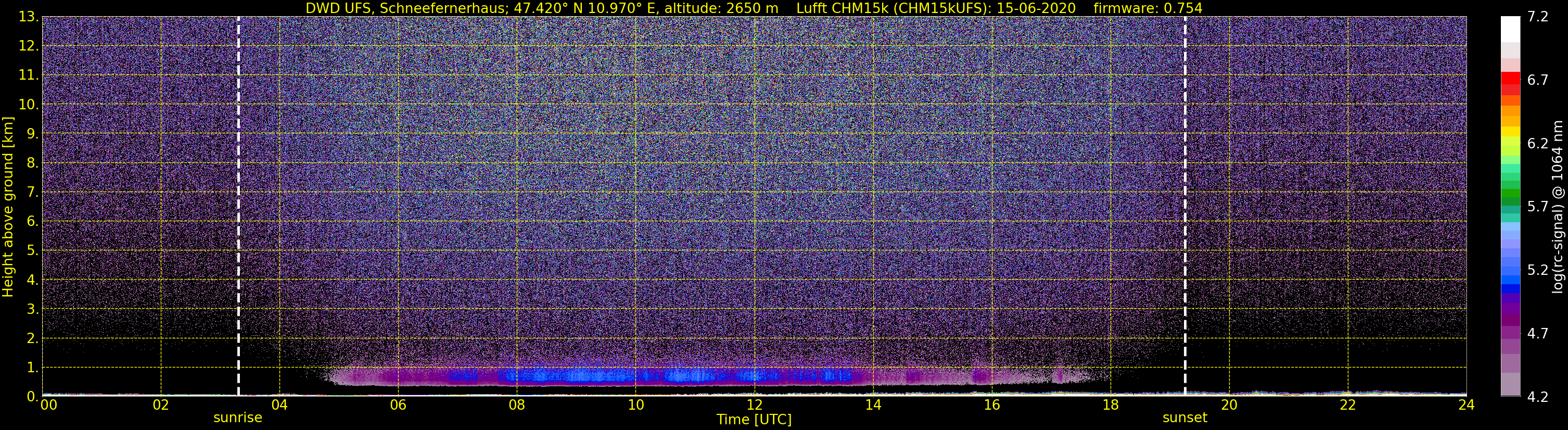Click the 'Time [UTC]' axis label

pyautogui.click(x=754, y=420)
